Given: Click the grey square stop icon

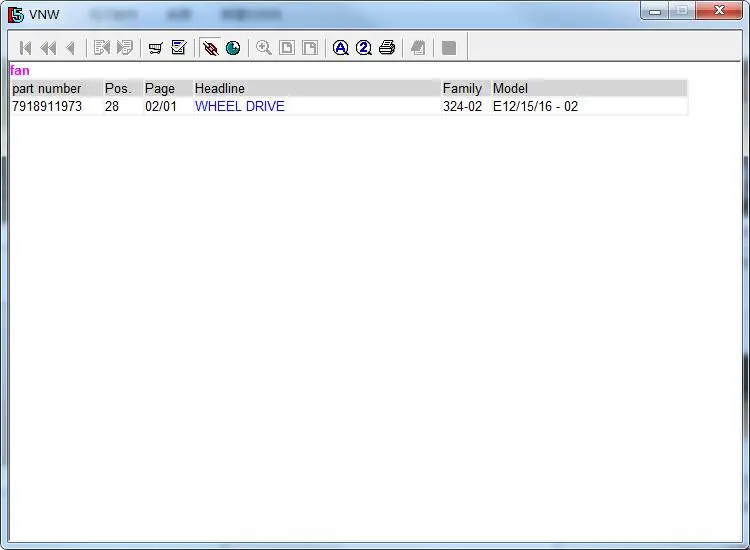Looking at the screenshot, I should [x=449, y=48].
